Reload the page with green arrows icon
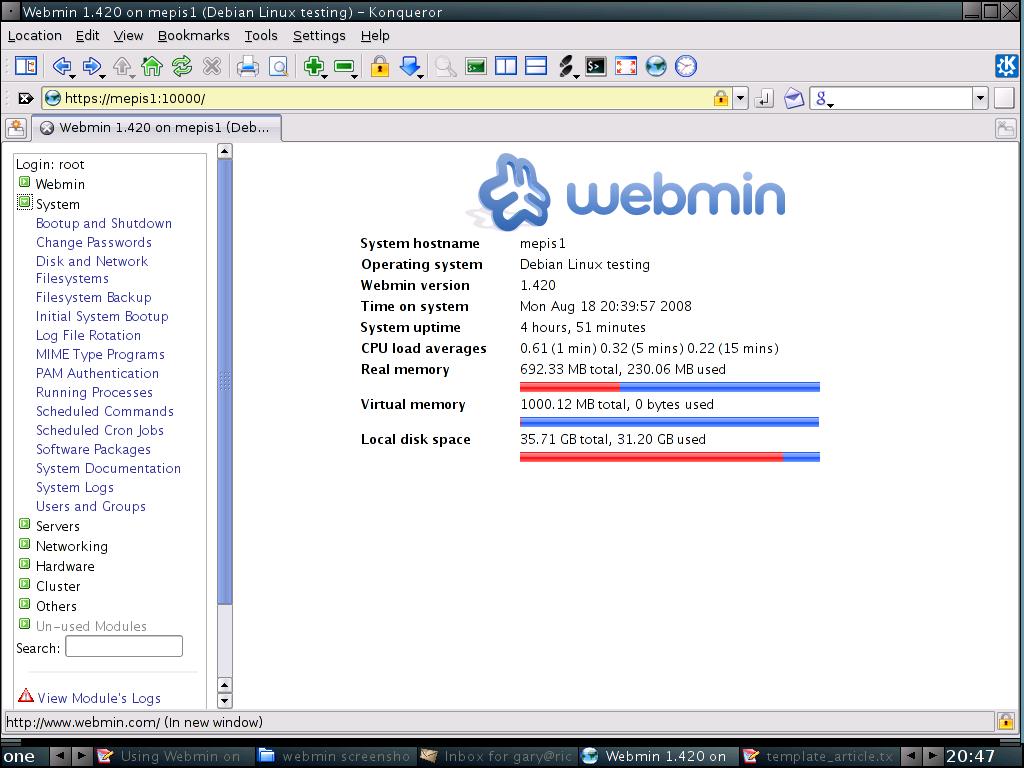 pos(182,66)
